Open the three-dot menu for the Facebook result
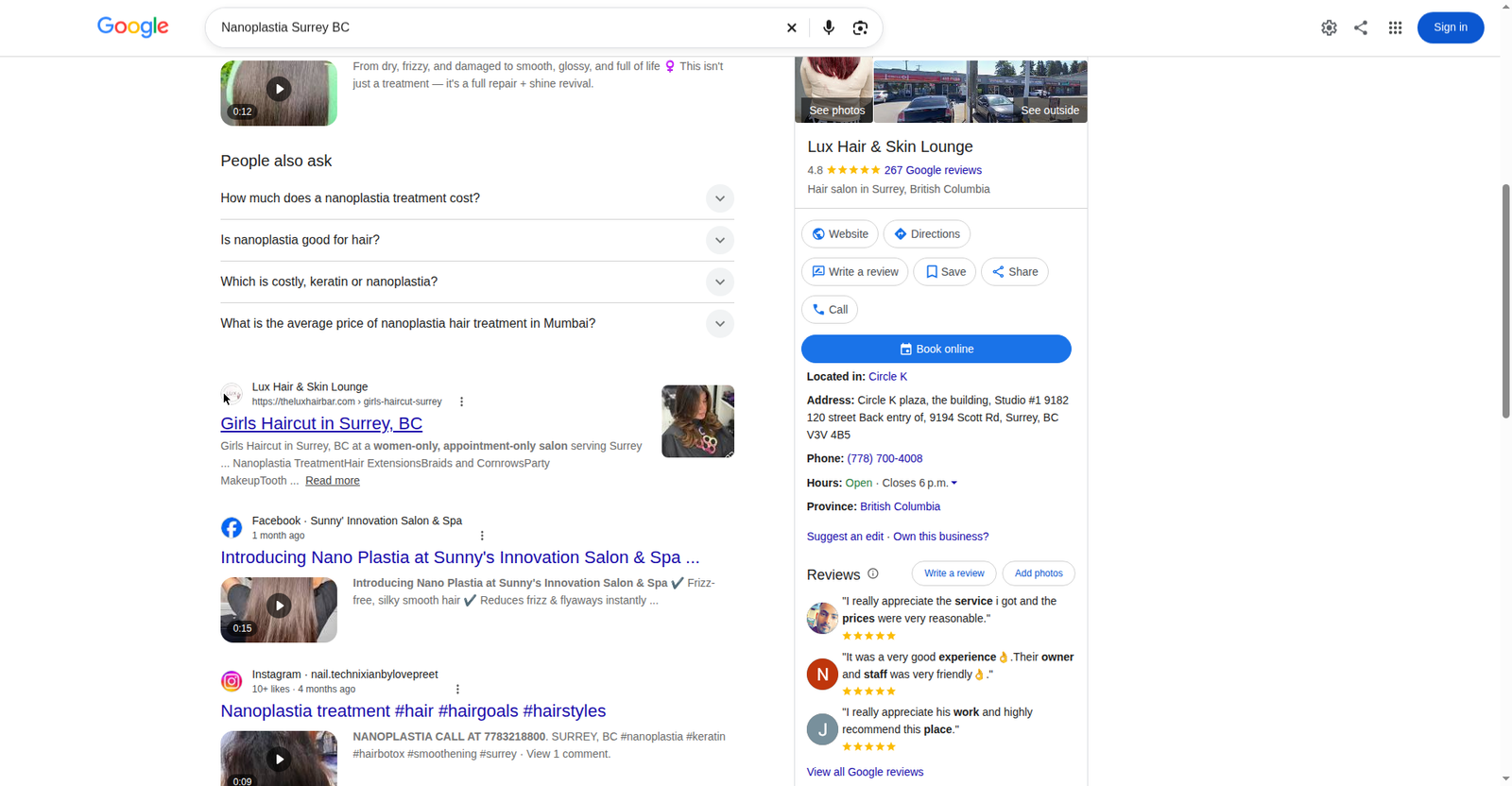The height and width of the screenshot is (786, 1512). pos(482,536)
